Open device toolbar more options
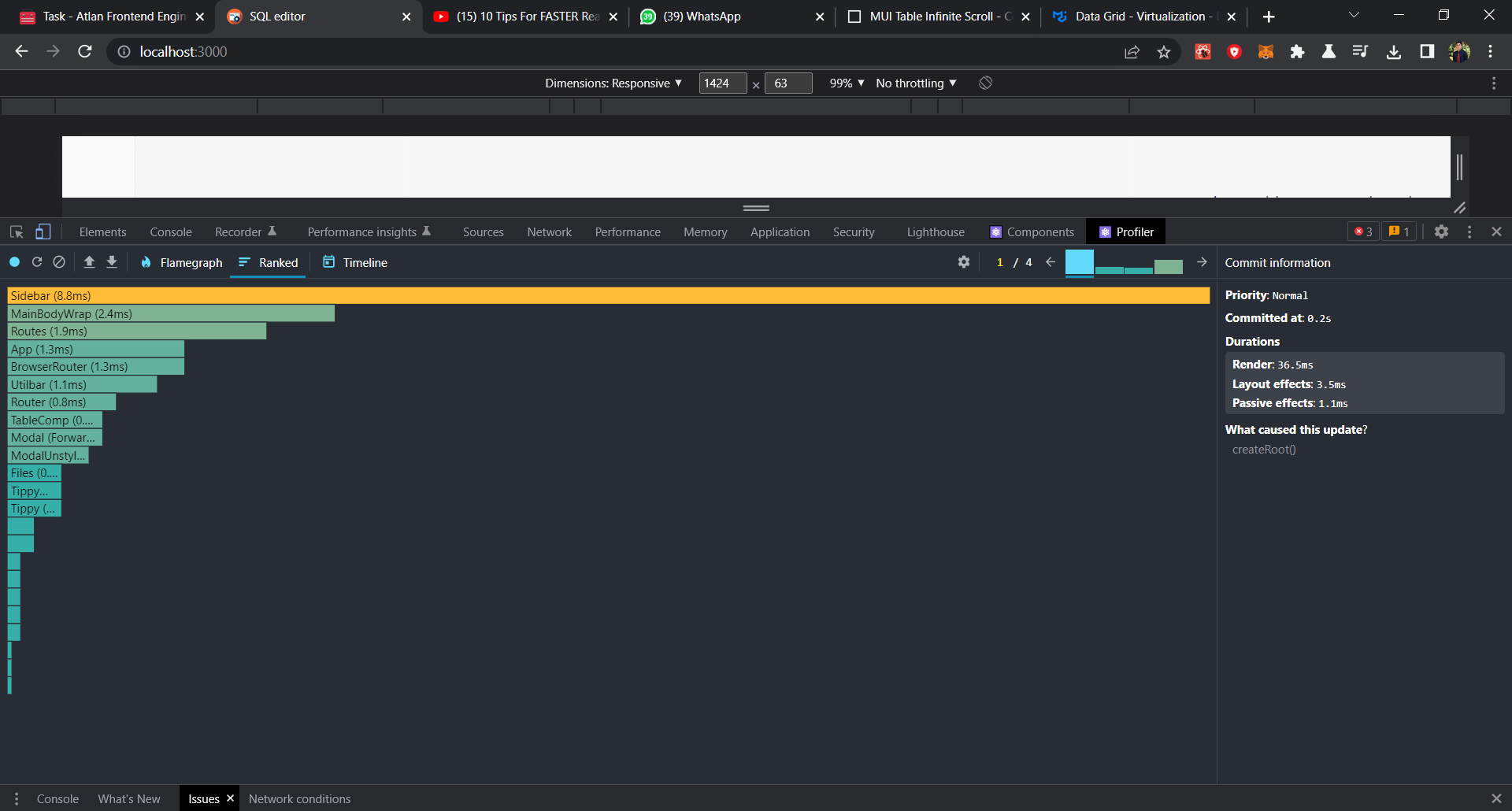The width and height of the screenshot is (1512, 811). 1494,83
